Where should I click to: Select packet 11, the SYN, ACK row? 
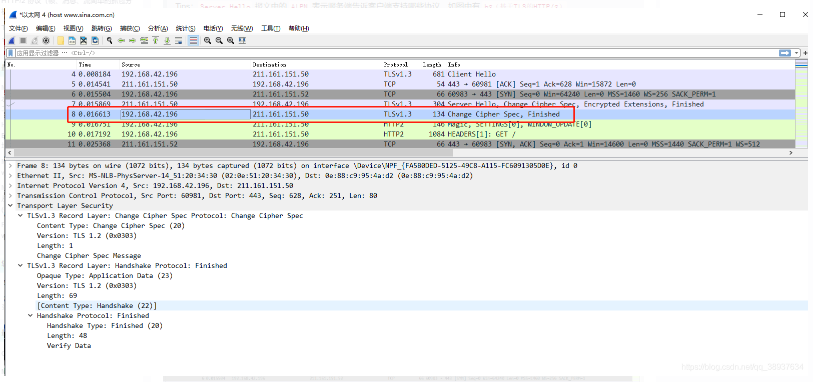399,144
